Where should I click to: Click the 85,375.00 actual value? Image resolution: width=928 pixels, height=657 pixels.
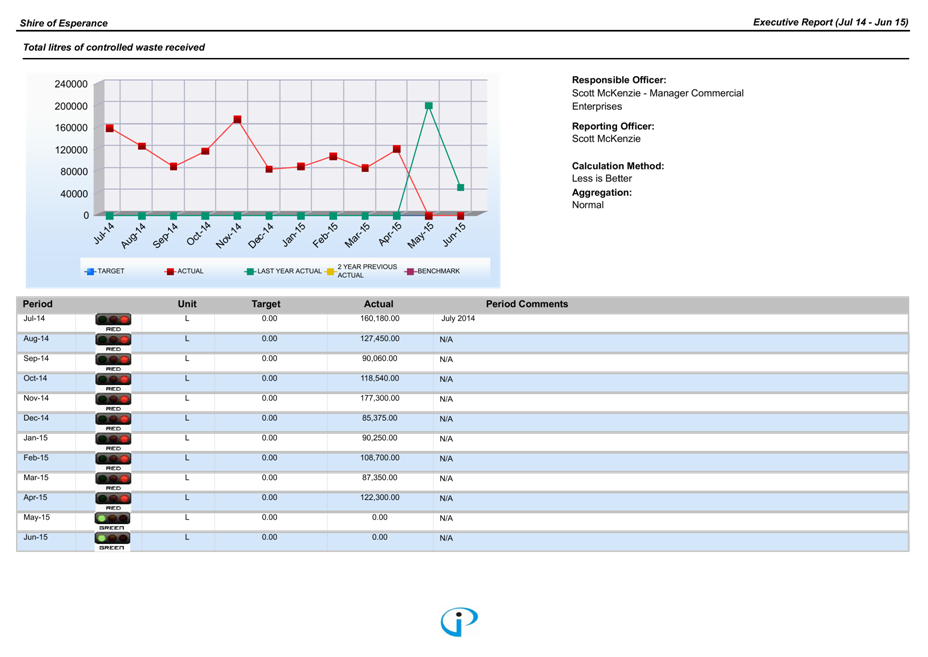coord(379,418)
